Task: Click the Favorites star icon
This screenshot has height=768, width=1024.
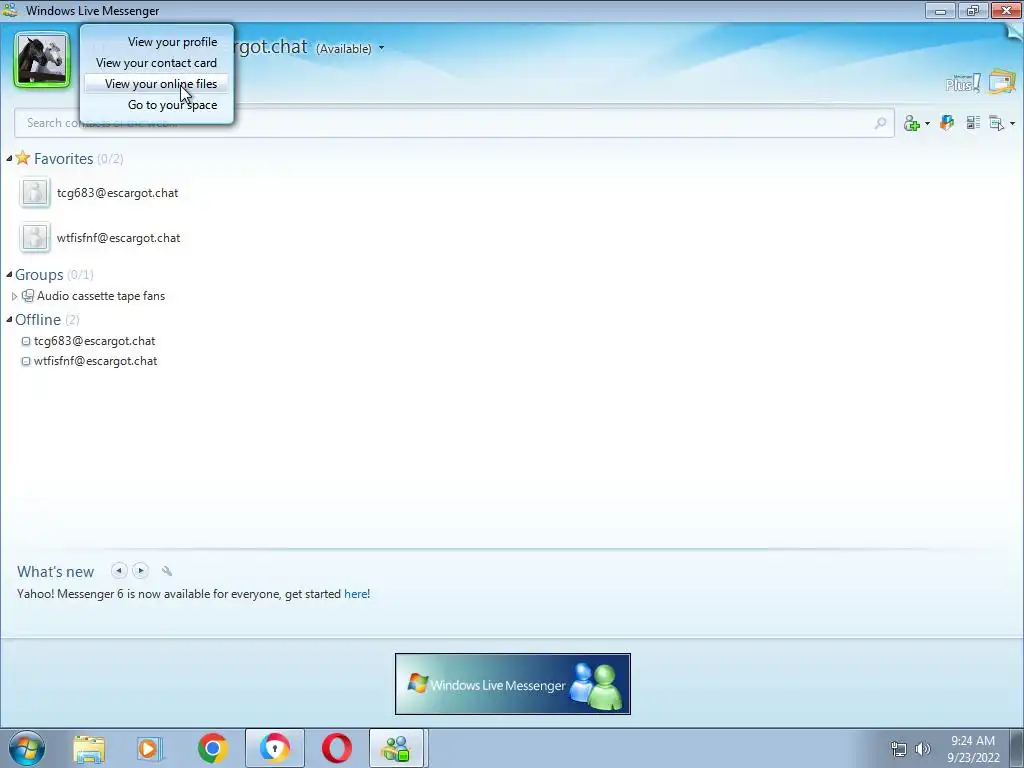Action: click(x=23, y=157)
